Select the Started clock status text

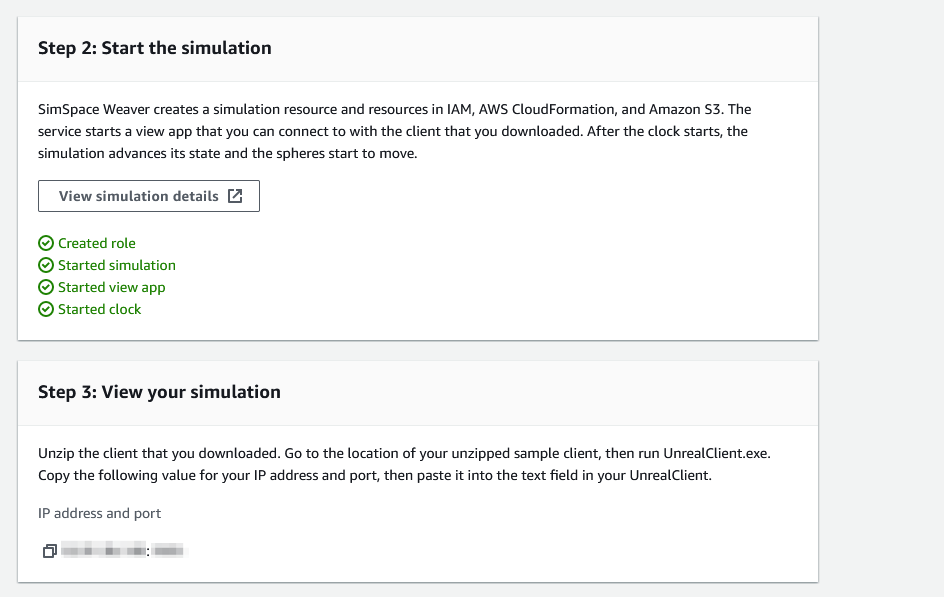pyautogui.click(x=99, y=309)
